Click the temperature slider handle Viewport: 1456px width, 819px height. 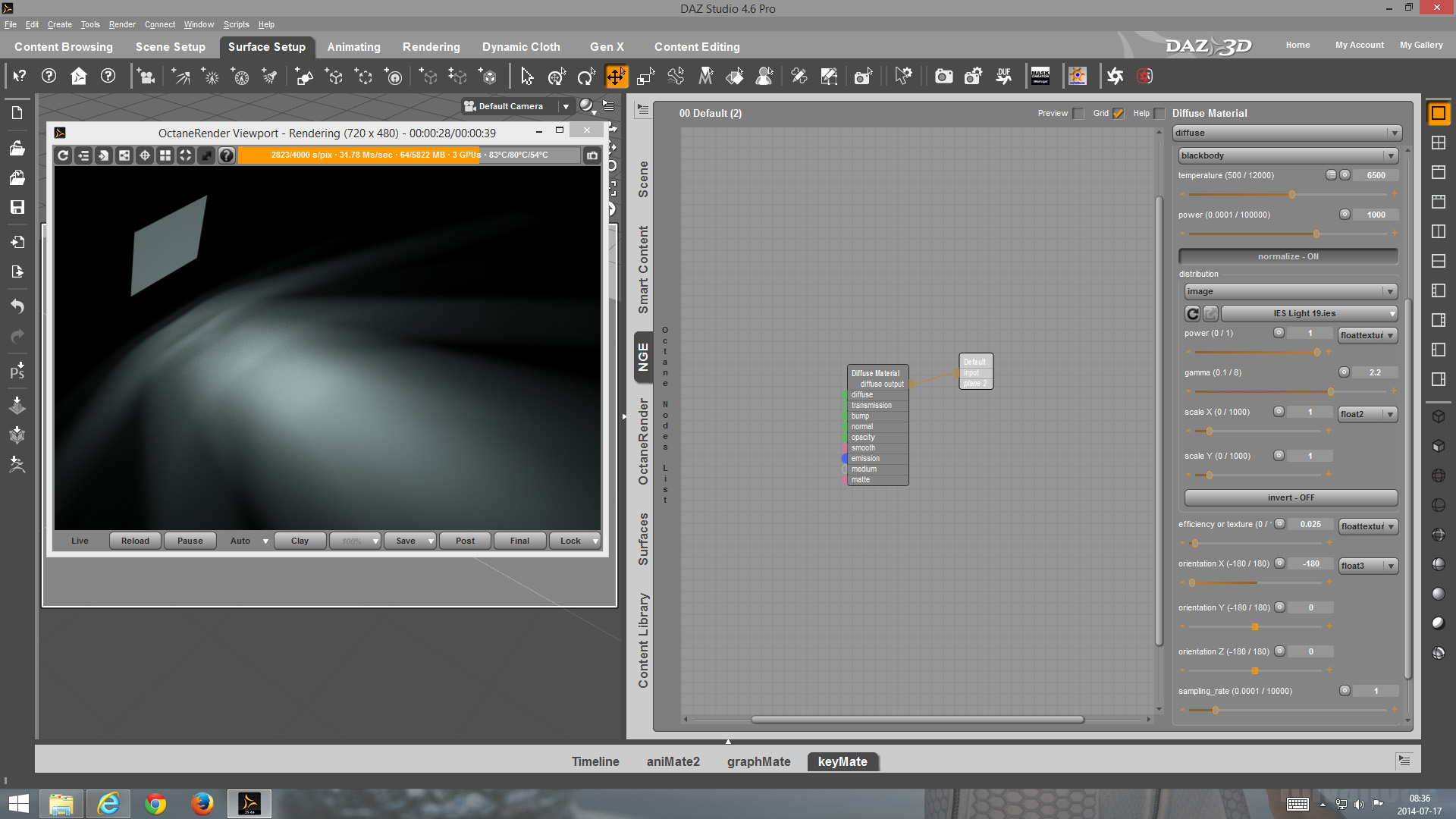click(x=1292, y=195)
